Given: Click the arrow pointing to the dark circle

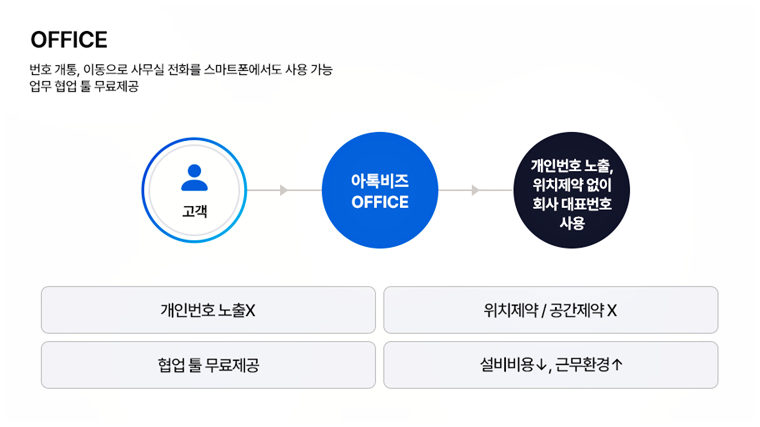Looking at the screenshot, I should (476, 190).
